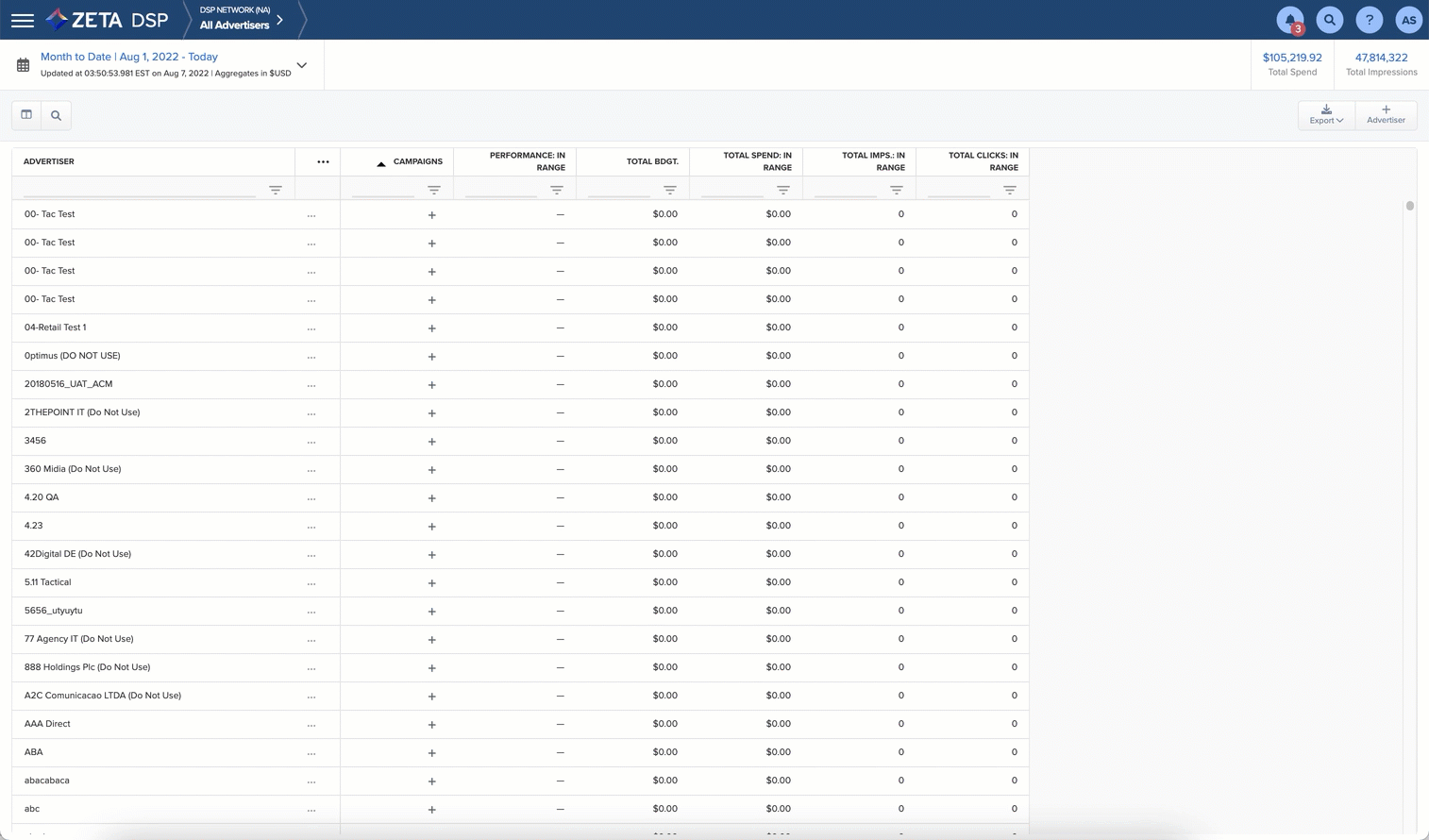1429x840 pixels.
Task: Open the hamburger navigation menu
Action: [23, 20]
